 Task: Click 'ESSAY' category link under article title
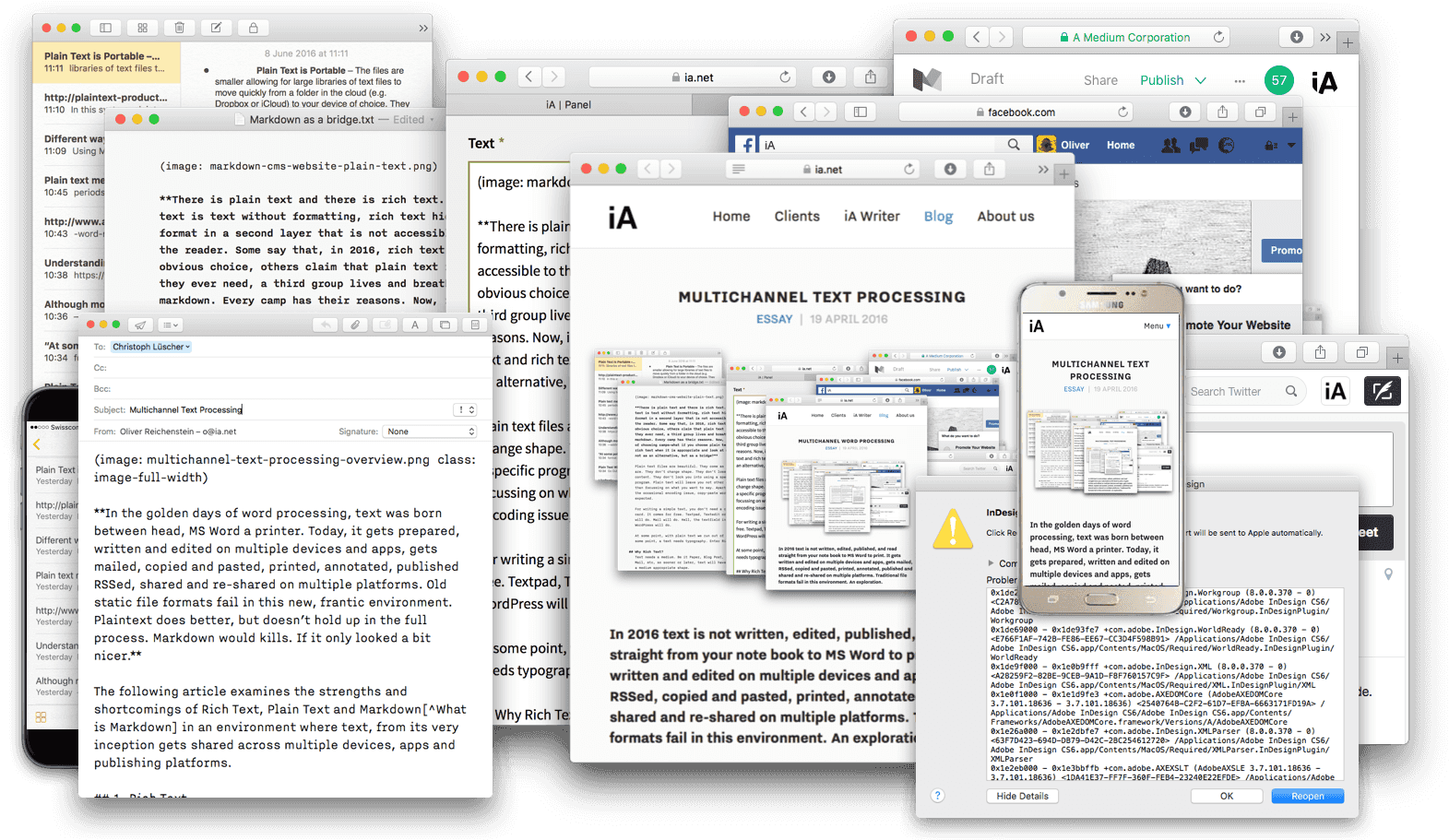pyautogui.click(x=775, y=319)
